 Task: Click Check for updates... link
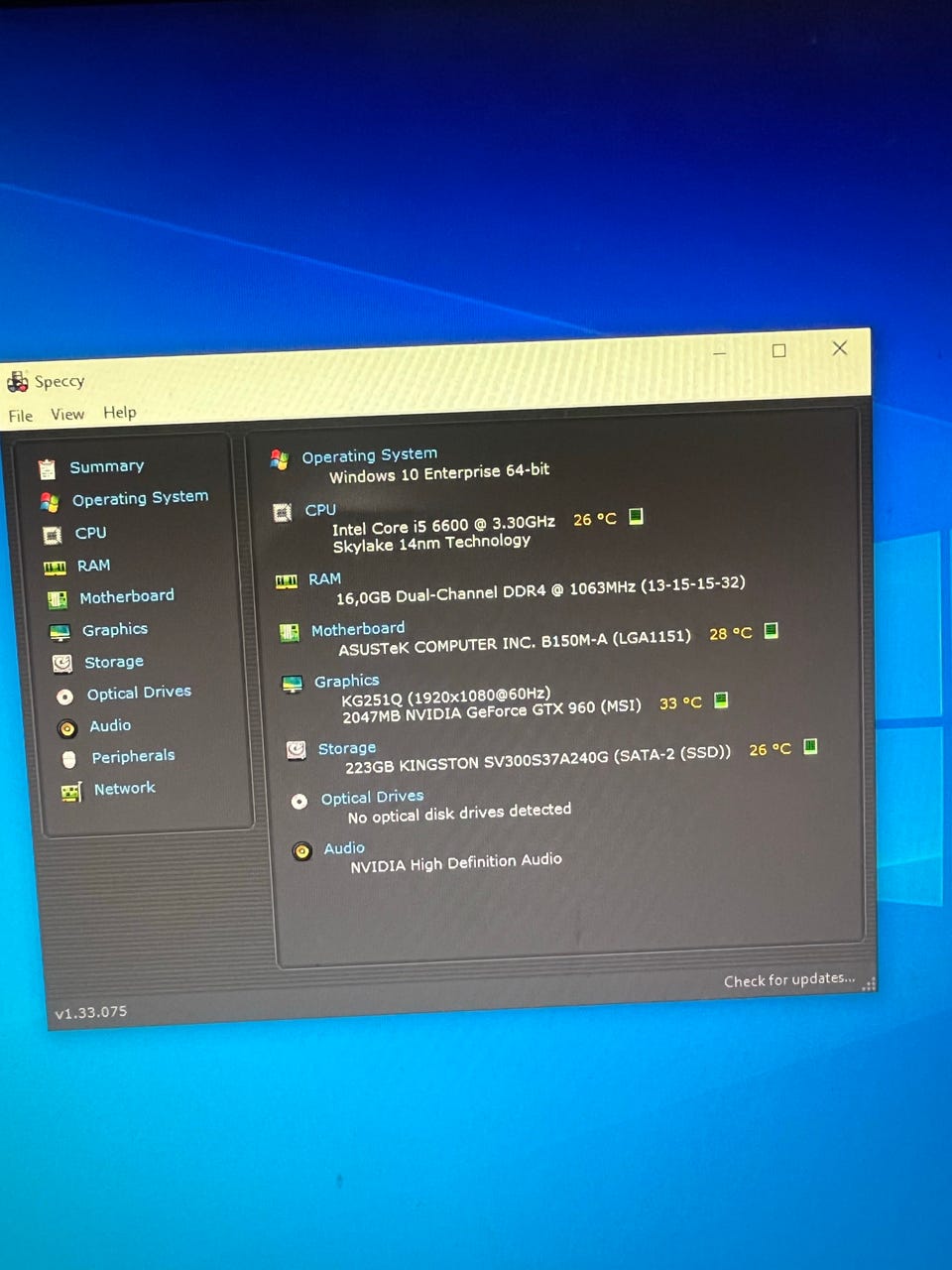(x=789, y=980)
